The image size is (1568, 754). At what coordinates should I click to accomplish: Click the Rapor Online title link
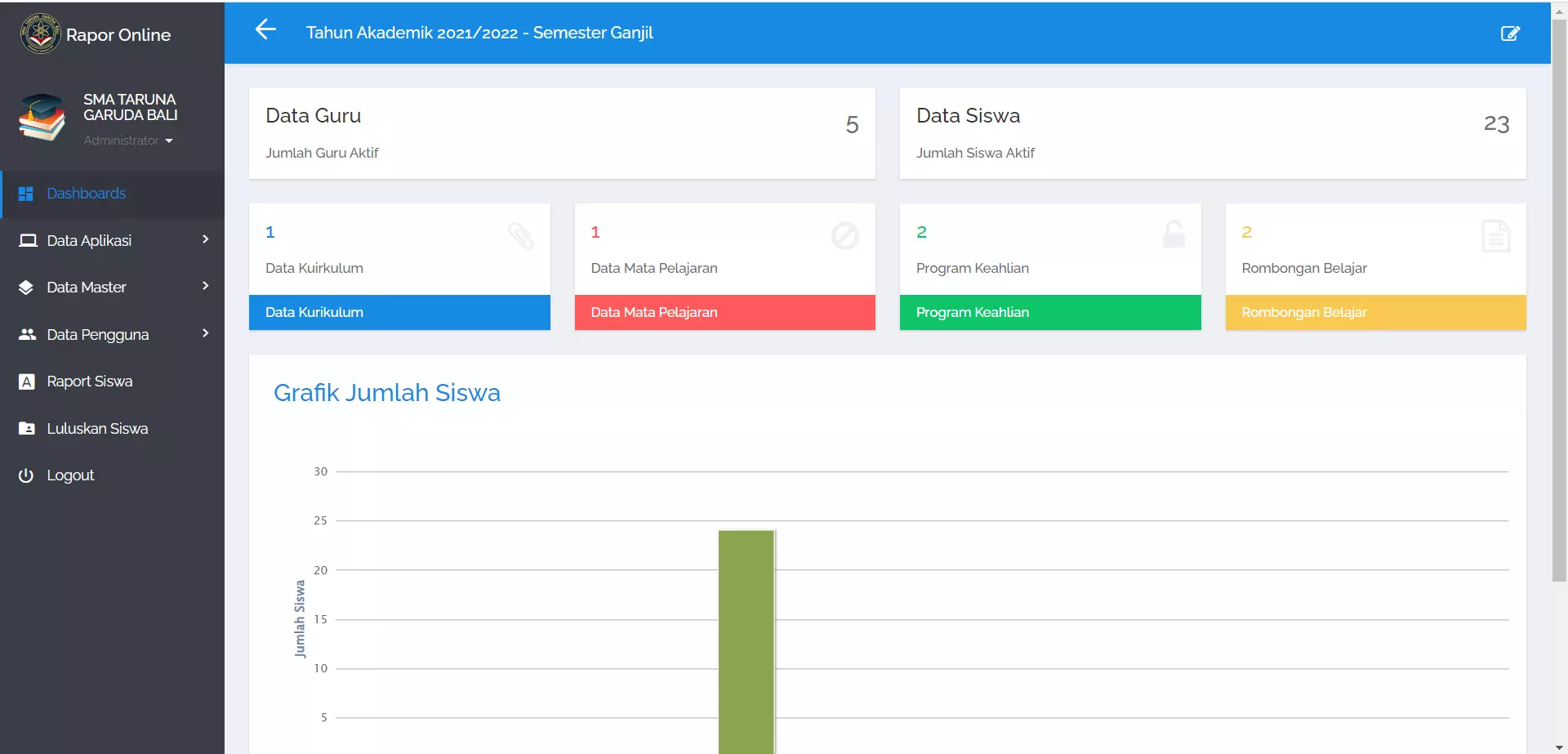tap(118, 35)
